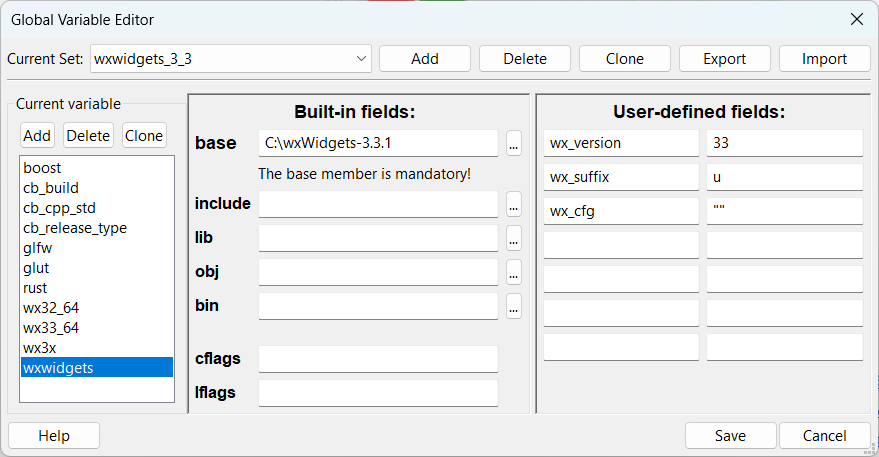Click the Delete set button

coord(525,59)
